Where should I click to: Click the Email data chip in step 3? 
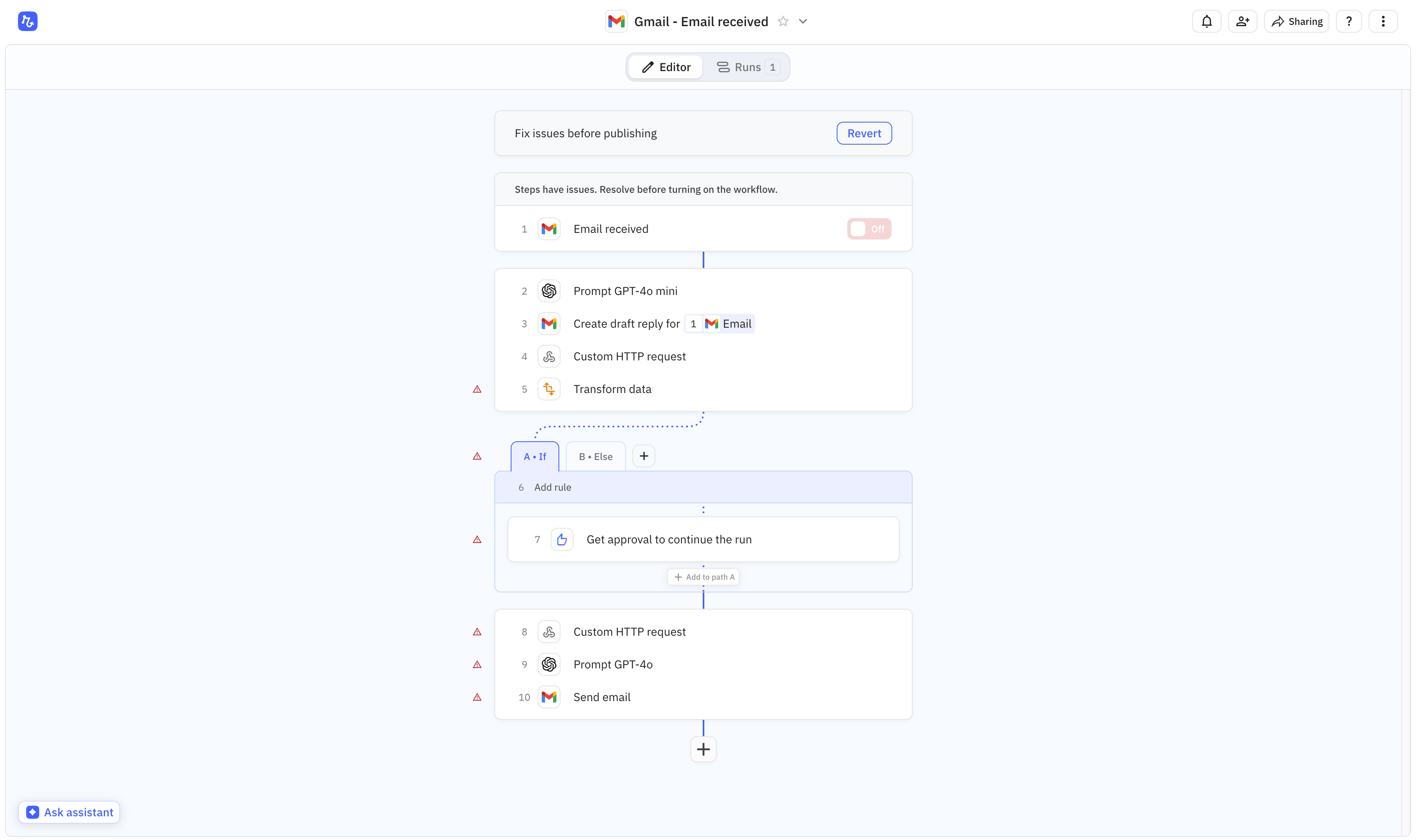tap(719, 324)
